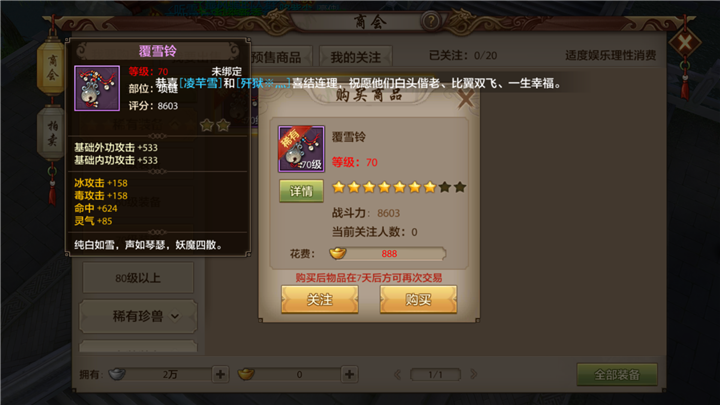Buy the item with 购买 button
The width and height of the screenshot is (720, 405).
tap(418, 299)
